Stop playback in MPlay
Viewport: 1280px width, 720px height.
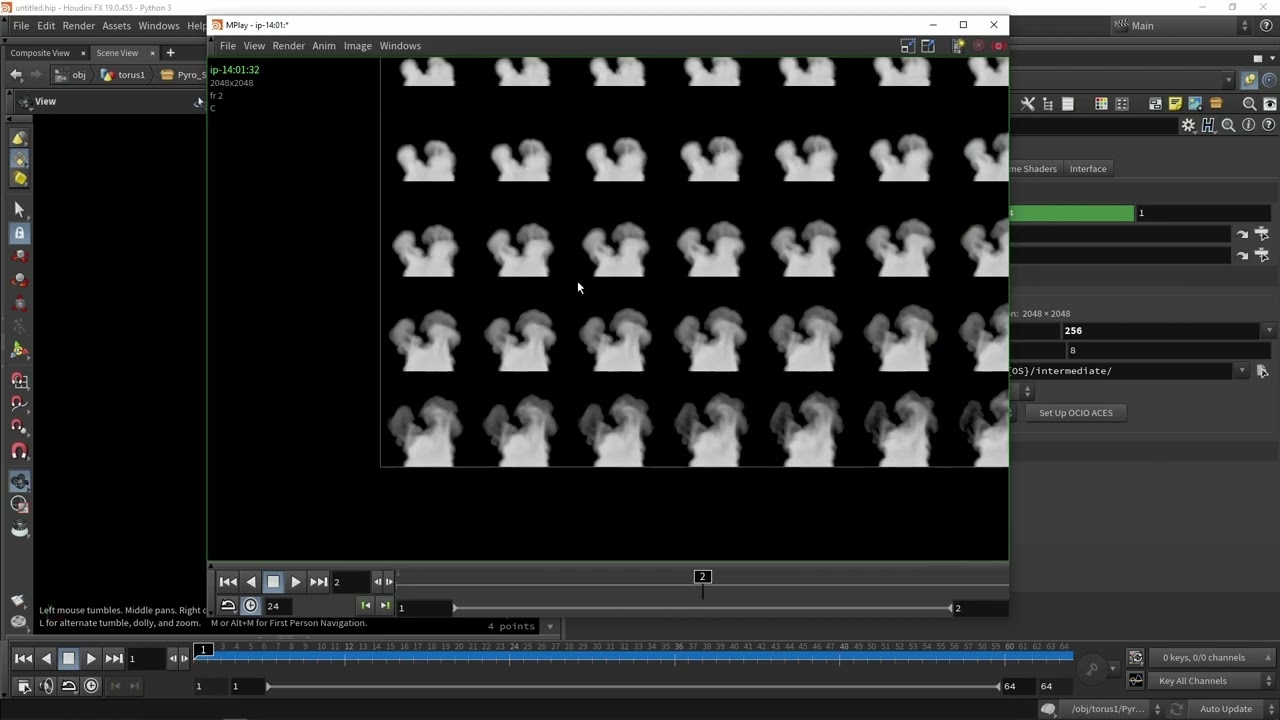(273, 582)
